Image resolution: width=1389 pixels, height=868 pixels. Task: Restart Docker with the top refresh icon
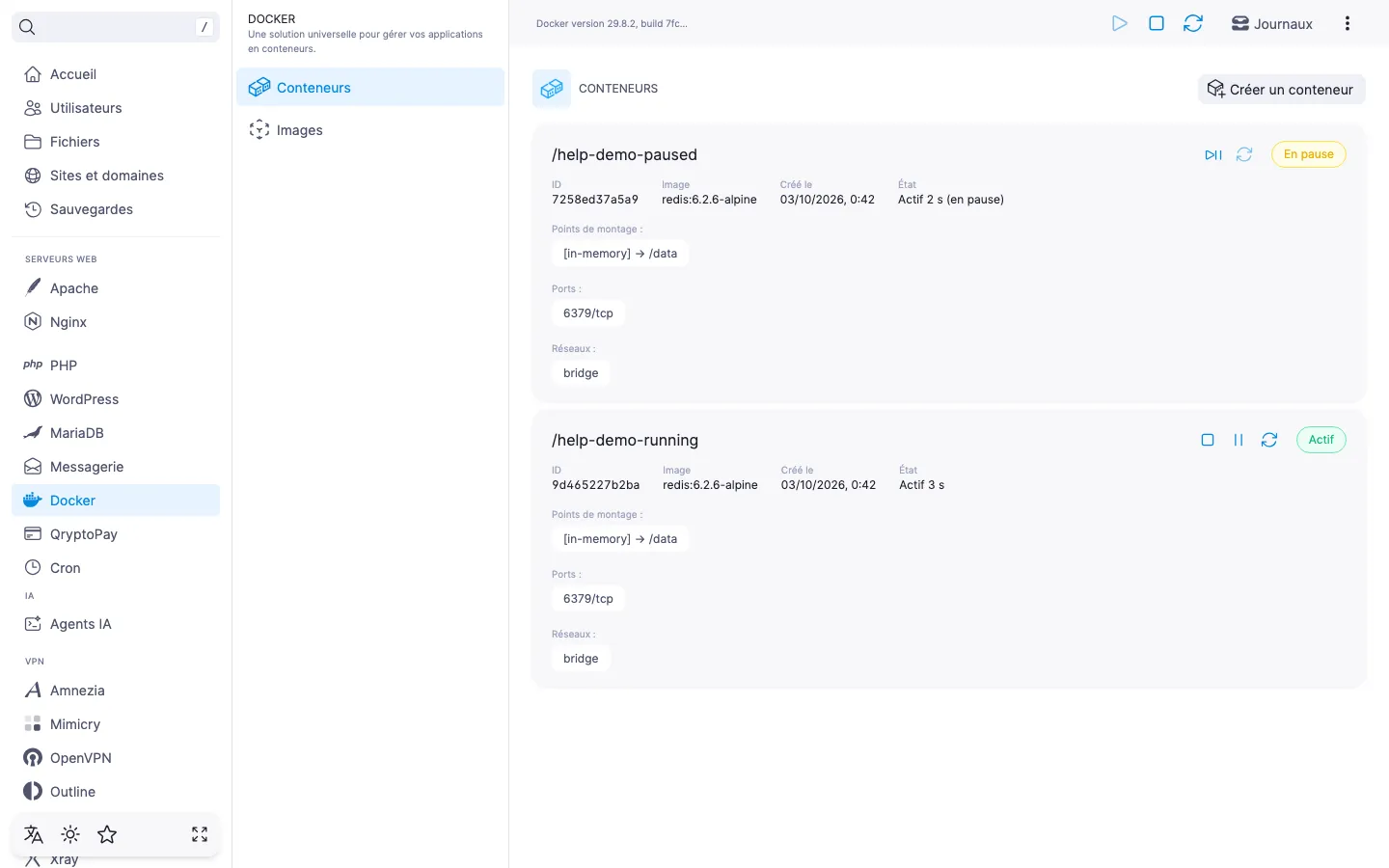[x=1193, y=23]
